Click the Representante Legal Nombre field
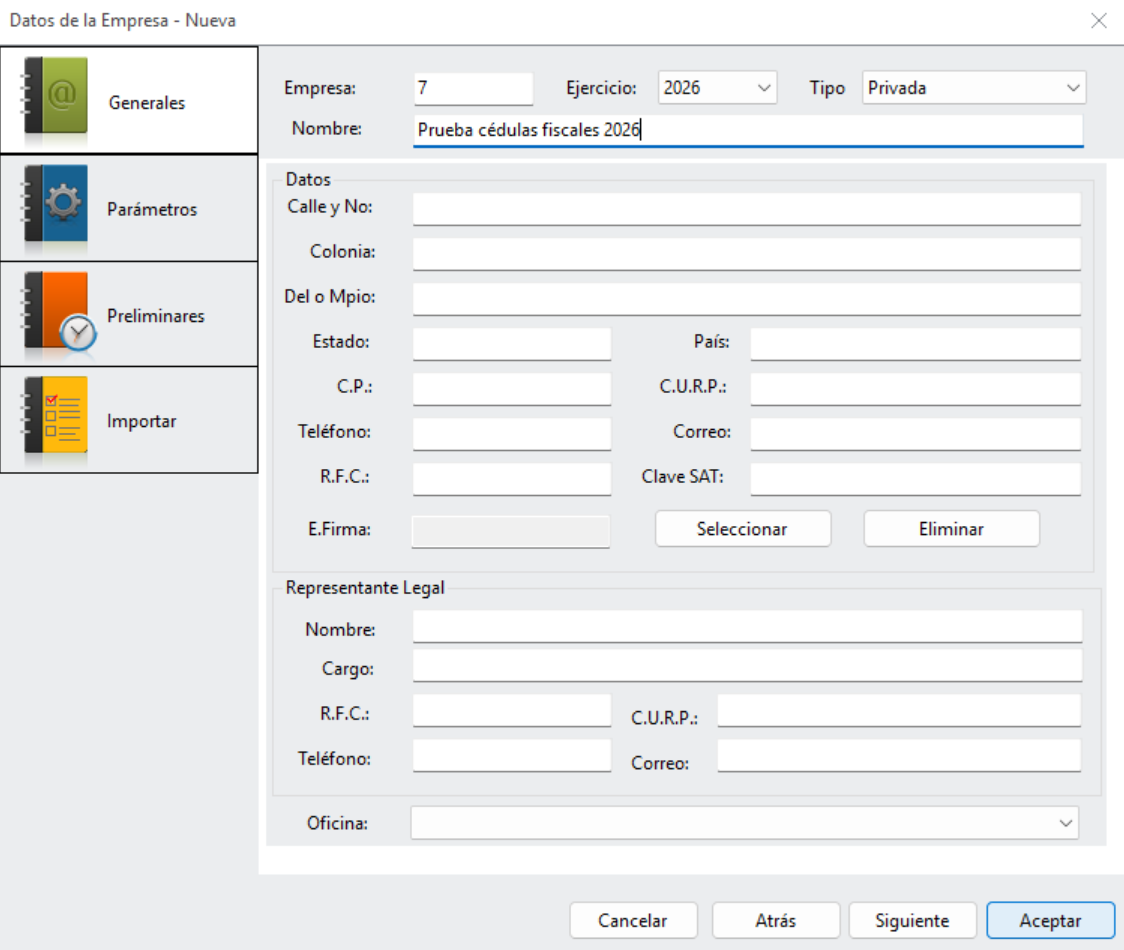 tap(747, 627)
